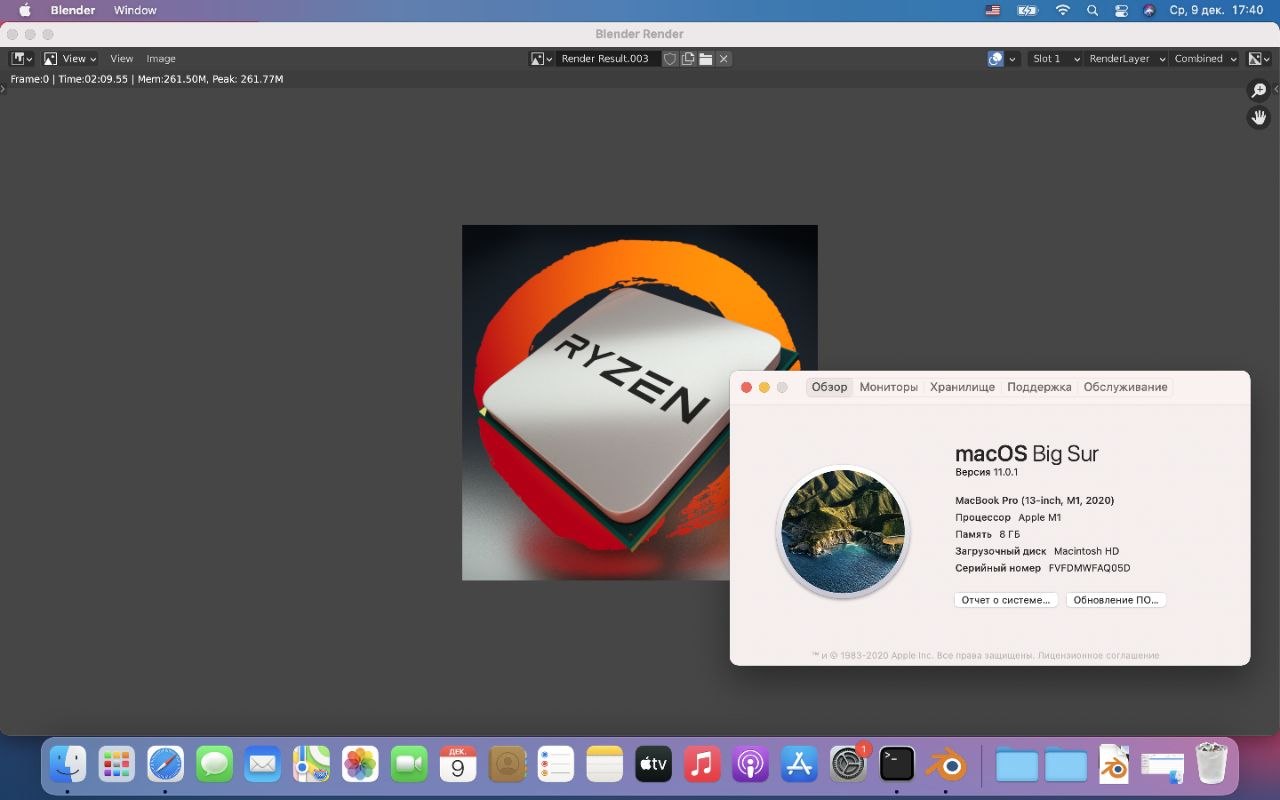Image resolution: width=1280 pixels, height=800 pixels.
Task: Create a new image with the duplicate icon
Action: pos(688,59)
